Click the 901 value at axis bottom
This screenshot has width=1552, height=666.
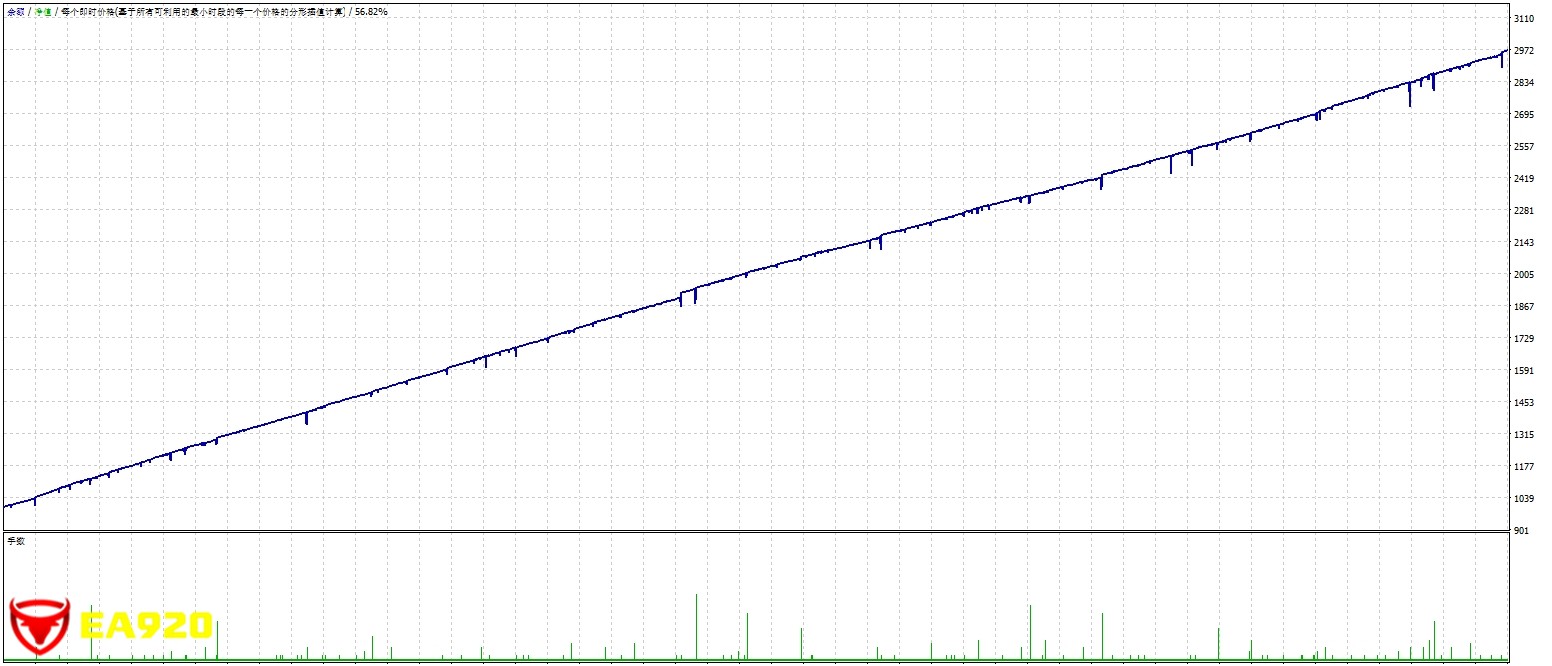coord(1522,531)
